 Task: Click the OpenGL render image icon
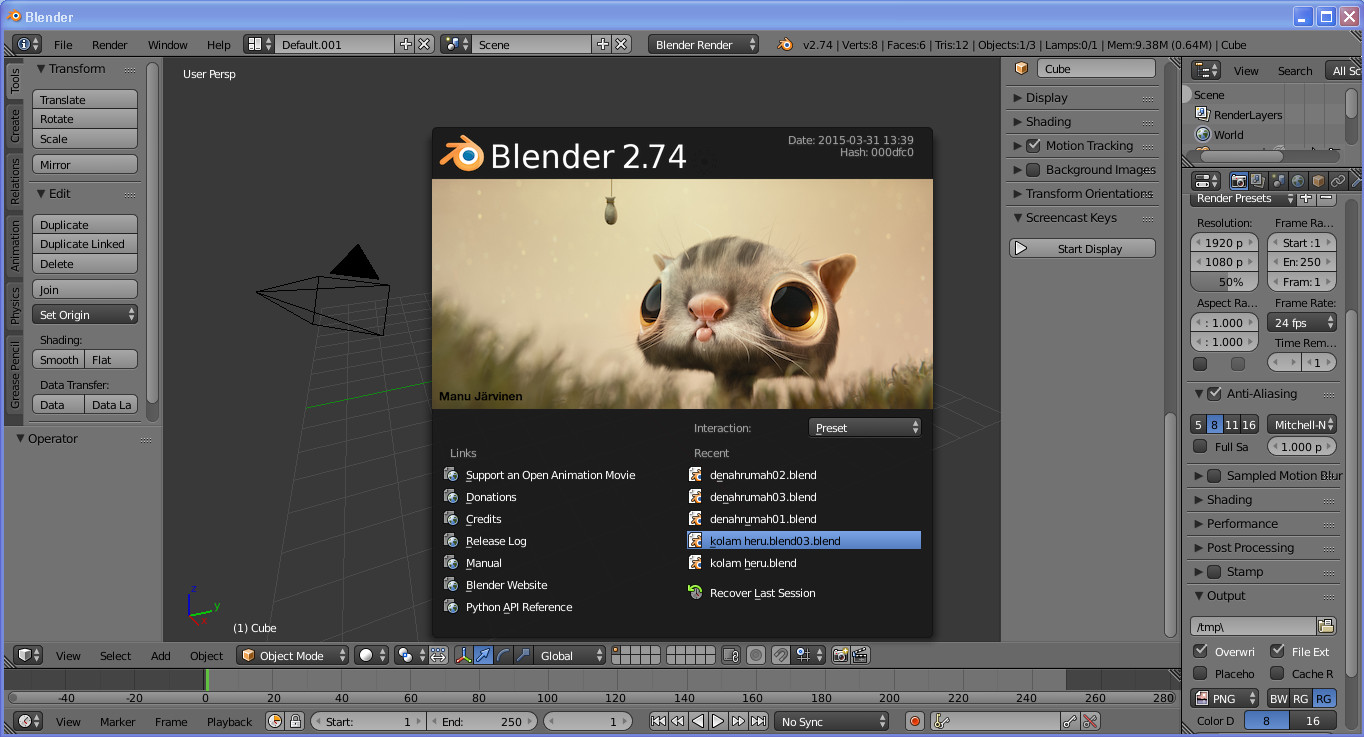[x=841, y=656]
